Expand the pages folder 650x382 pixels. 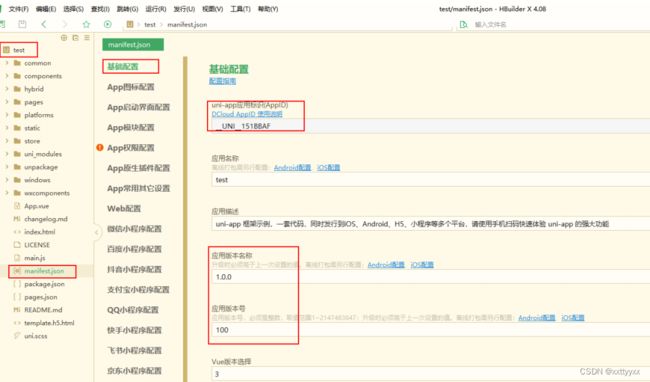7,102
